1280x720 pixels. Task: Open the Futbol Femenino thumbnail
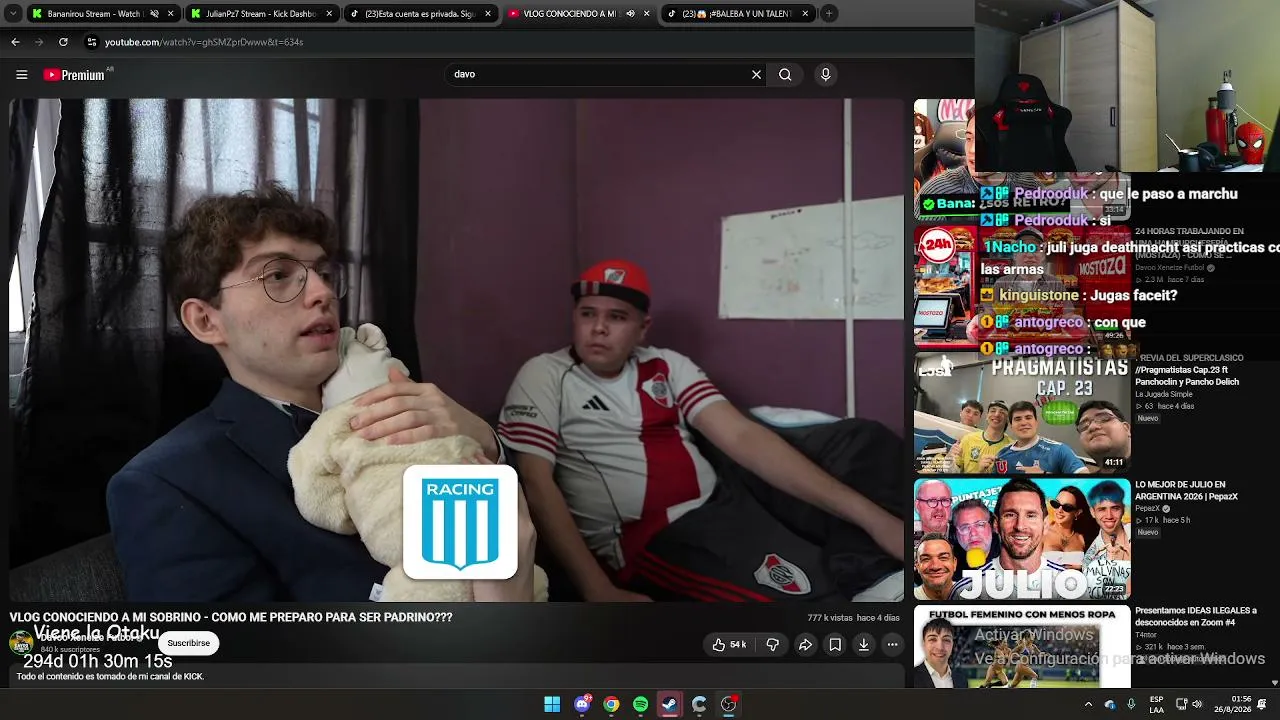tap(1022, 646)
